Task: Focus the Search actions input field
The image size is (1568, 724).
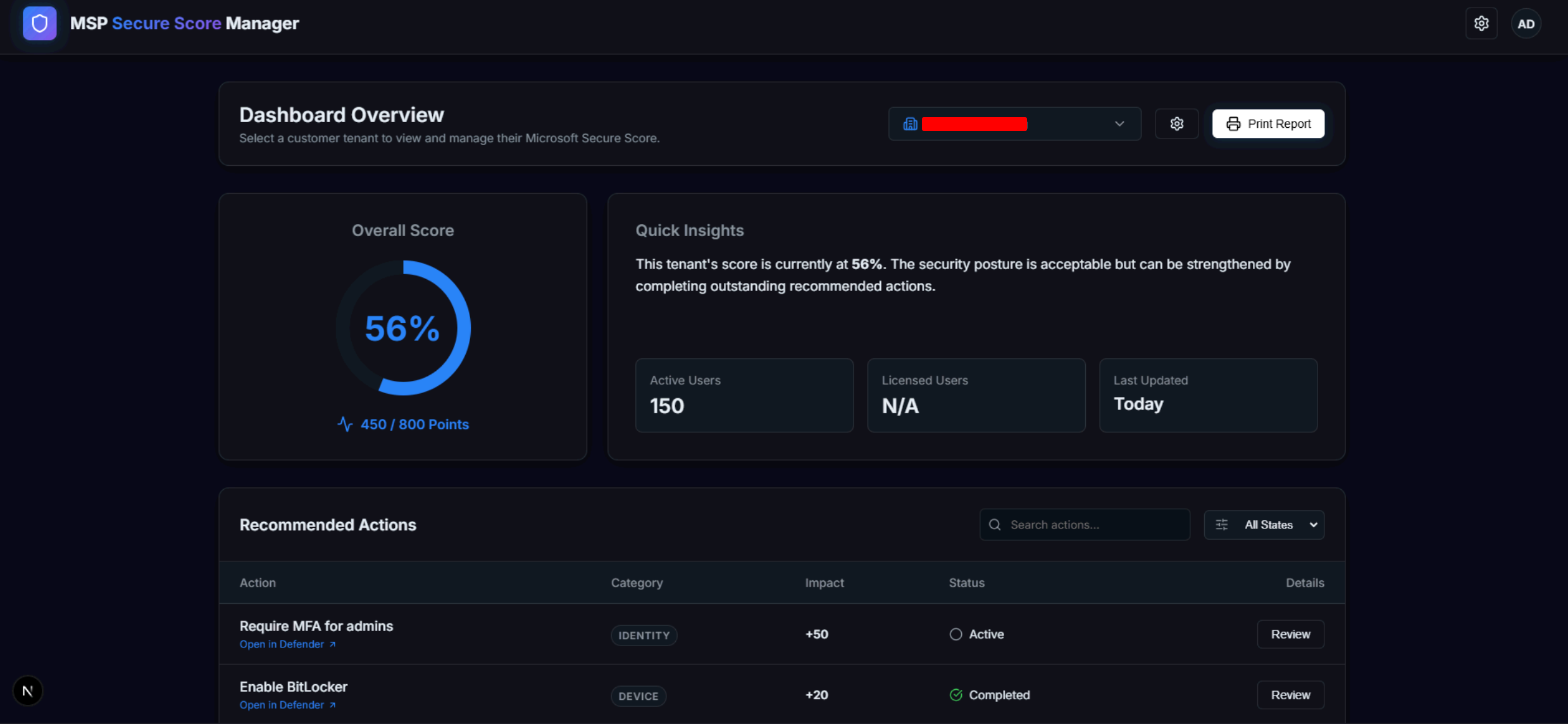Action: pyautogui.click(x=1085, y=525)
